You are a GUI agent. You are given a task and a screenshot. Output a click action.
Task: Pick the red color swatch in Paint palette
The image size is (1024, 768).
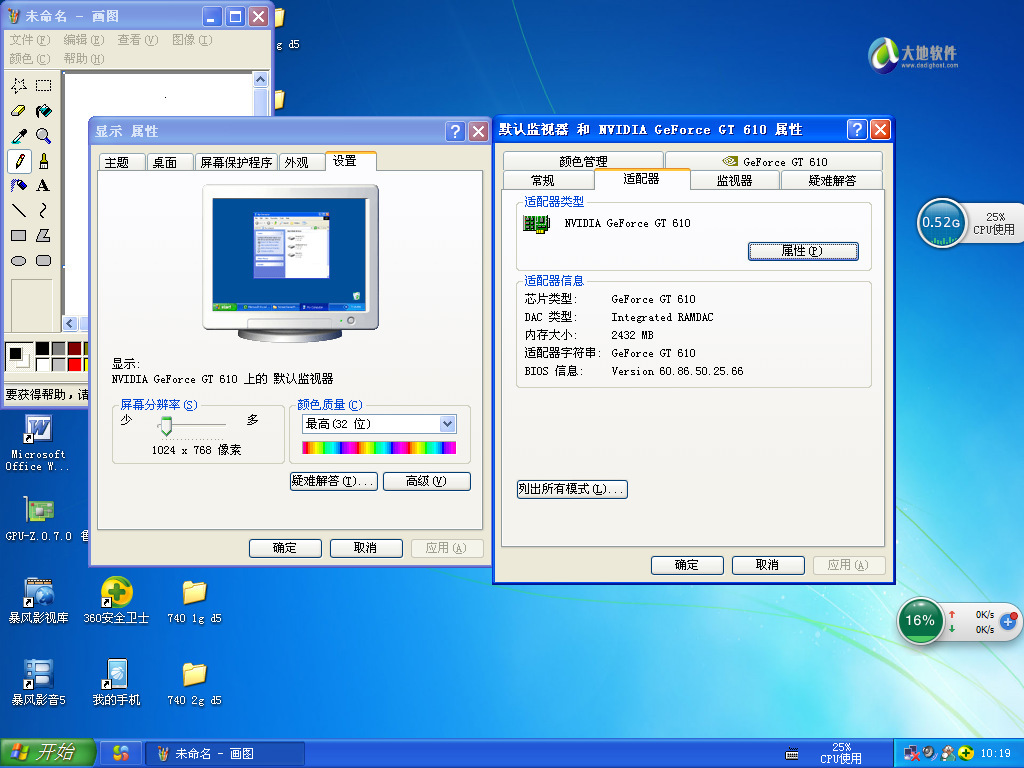(75, 364)
